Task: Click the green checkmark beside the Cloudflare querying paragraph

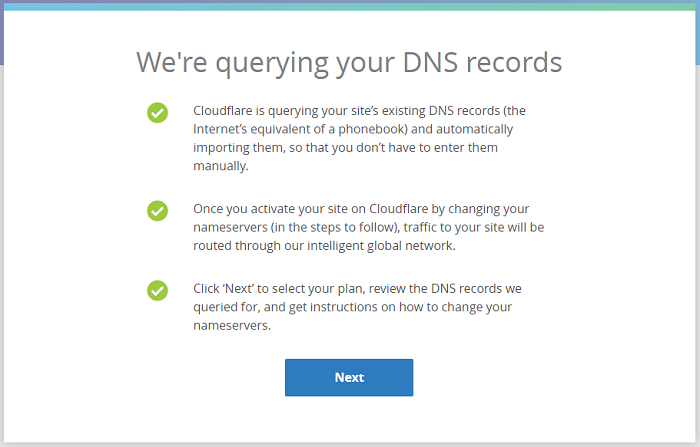Action: coord(158,113)
